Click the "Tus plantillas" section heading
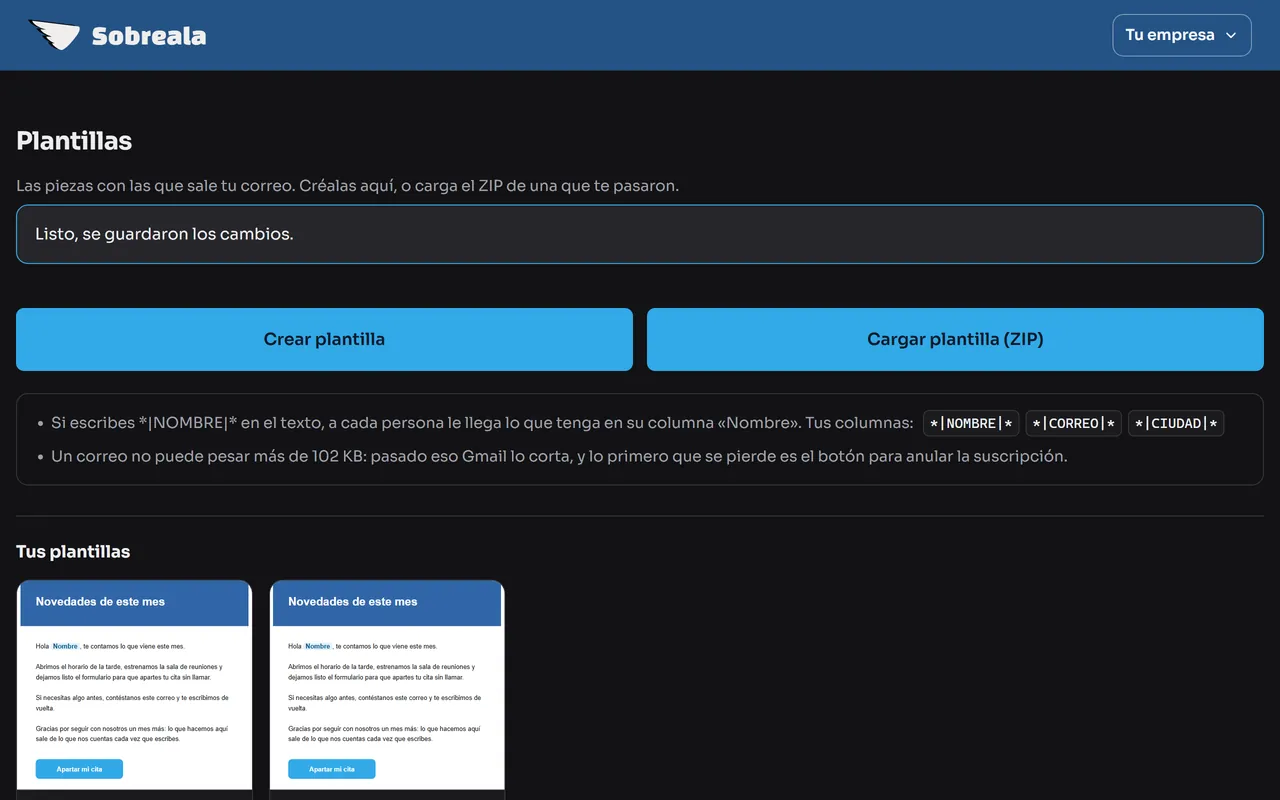The width and height of the screenshot is (1280, 800). coord(73,552)
